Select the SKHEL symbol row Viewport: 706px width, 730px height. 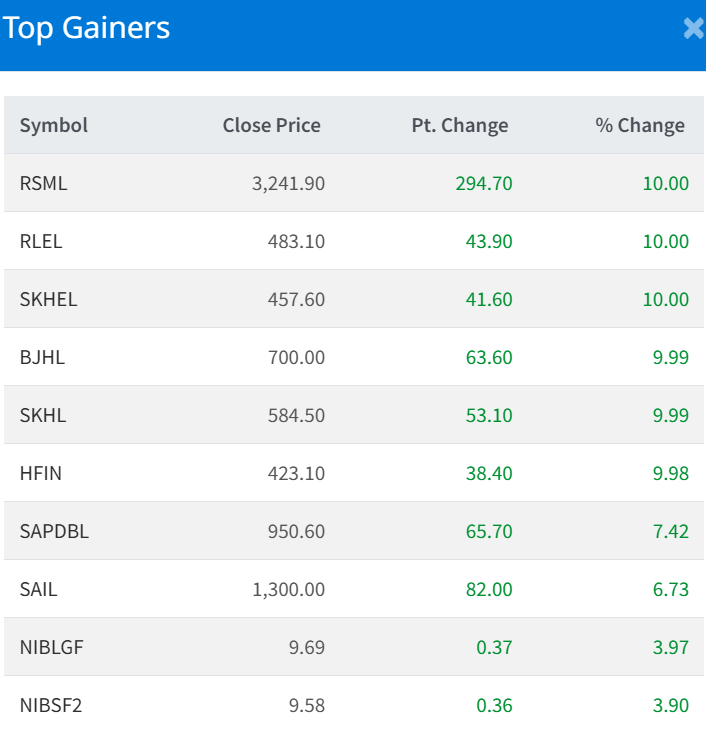tap(48, 299)
